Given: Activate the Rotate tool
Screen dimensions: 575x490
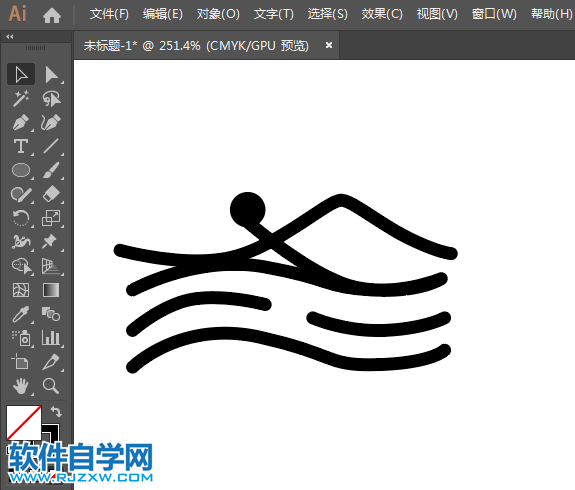Looking at the screenshot, I should [x=21, y=218].
